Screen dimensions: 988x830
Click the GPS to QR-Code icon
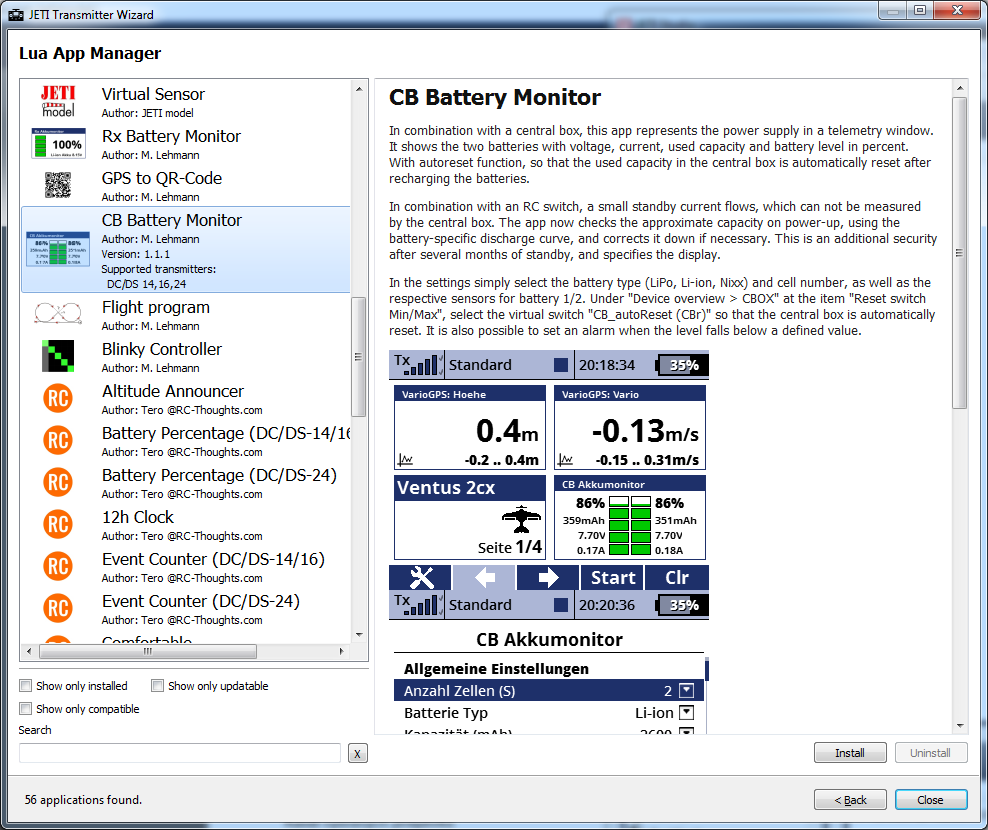tap(58, 185)
